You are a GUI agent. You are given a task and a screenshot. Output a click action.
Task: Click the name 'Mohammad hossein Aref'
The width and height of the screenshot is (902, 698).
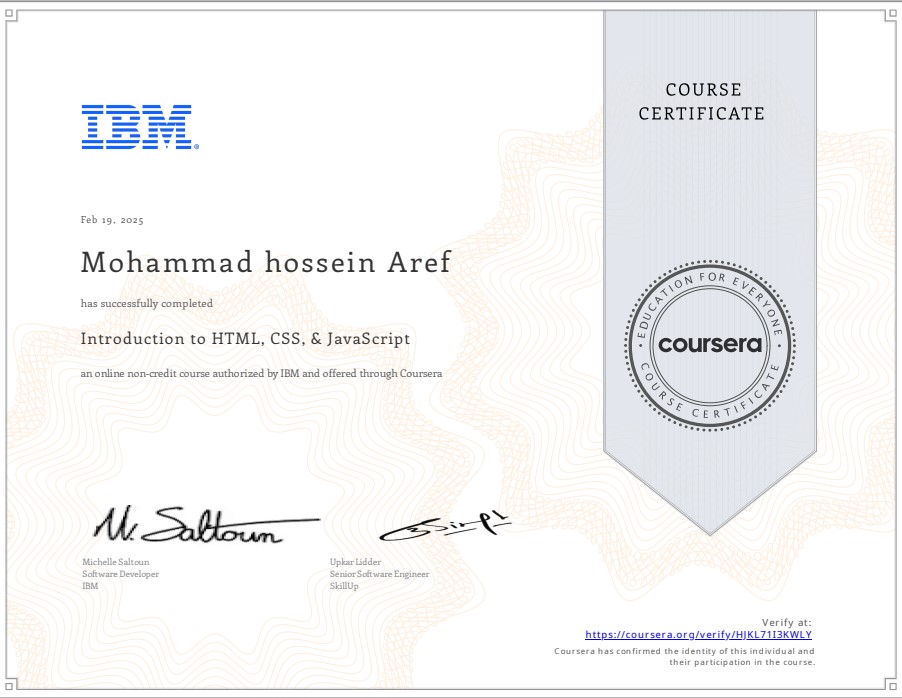[x=266, y=262]
